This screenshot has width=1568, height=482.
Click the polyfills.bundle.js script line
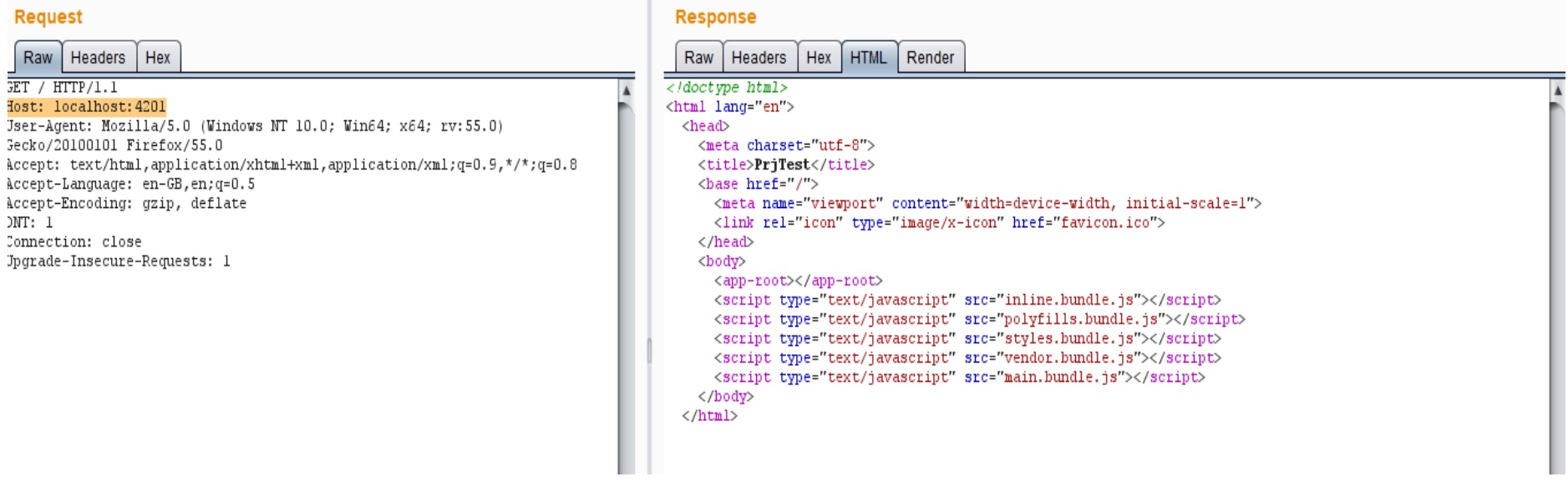coord(979,319)
